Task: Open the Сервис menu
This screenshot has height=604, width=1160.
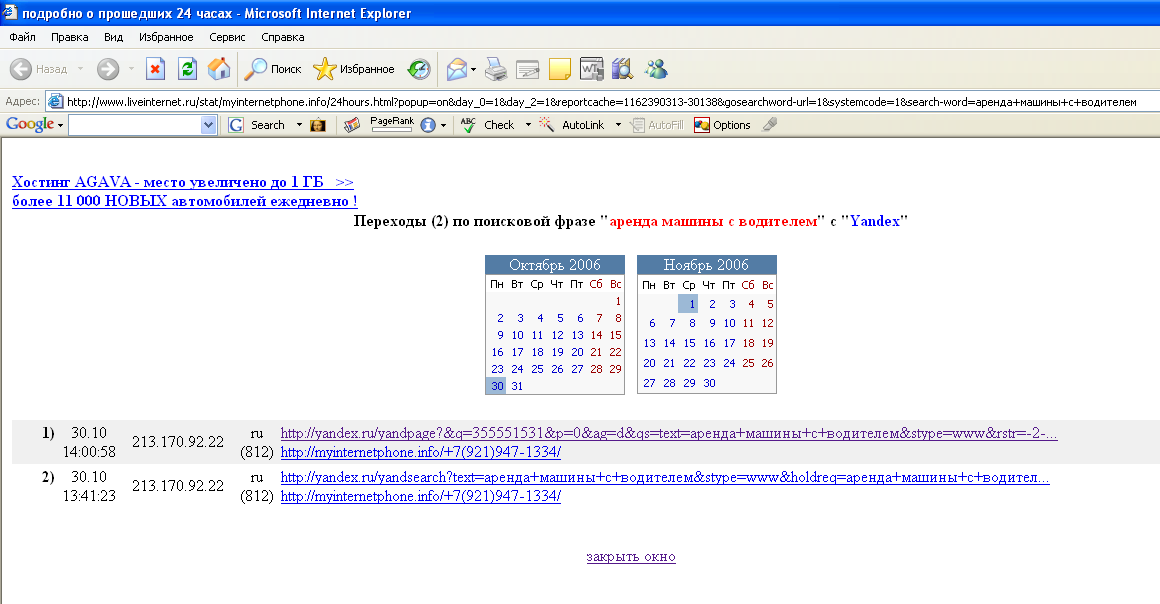Action: (227, 37)
